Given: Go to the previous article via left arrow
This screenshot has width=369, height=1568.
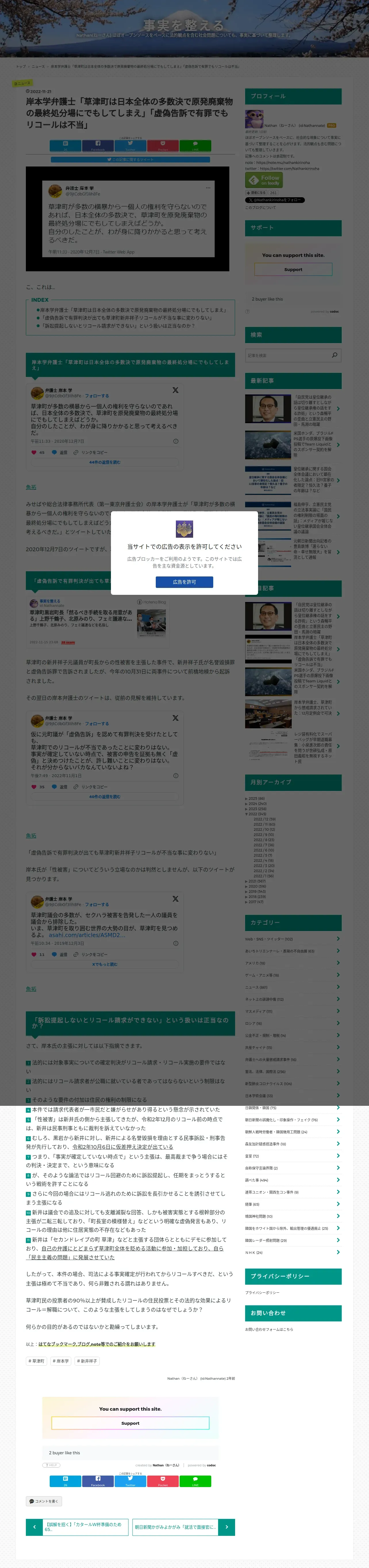Looking at the screenshot, I should coord(34,1527).
